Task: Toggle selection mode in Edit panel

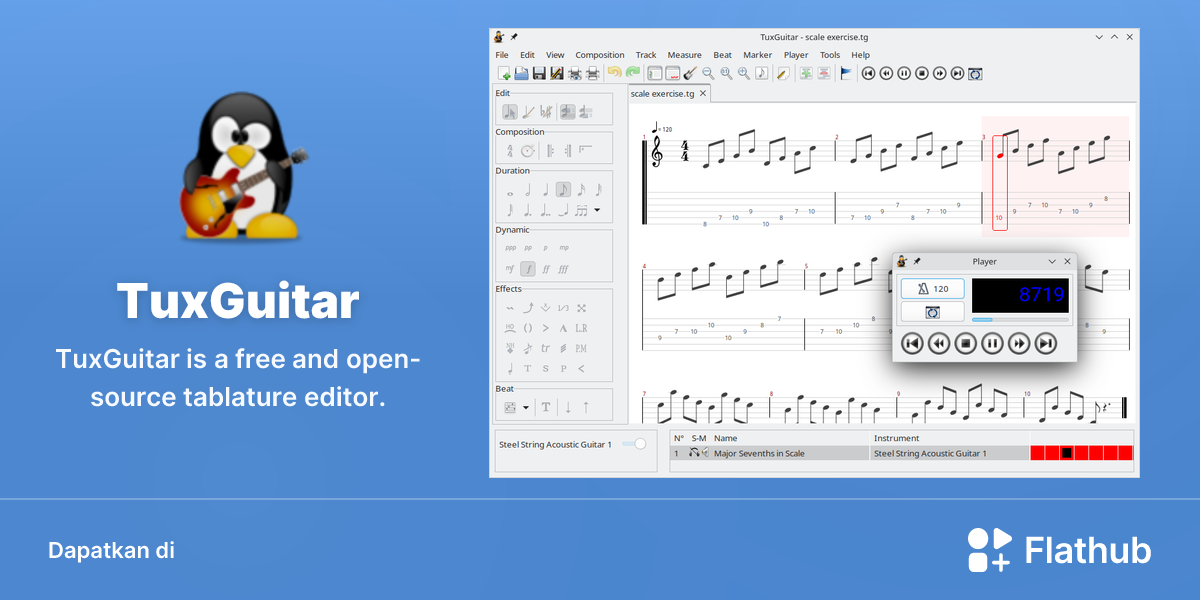Action: coord(510,112)
